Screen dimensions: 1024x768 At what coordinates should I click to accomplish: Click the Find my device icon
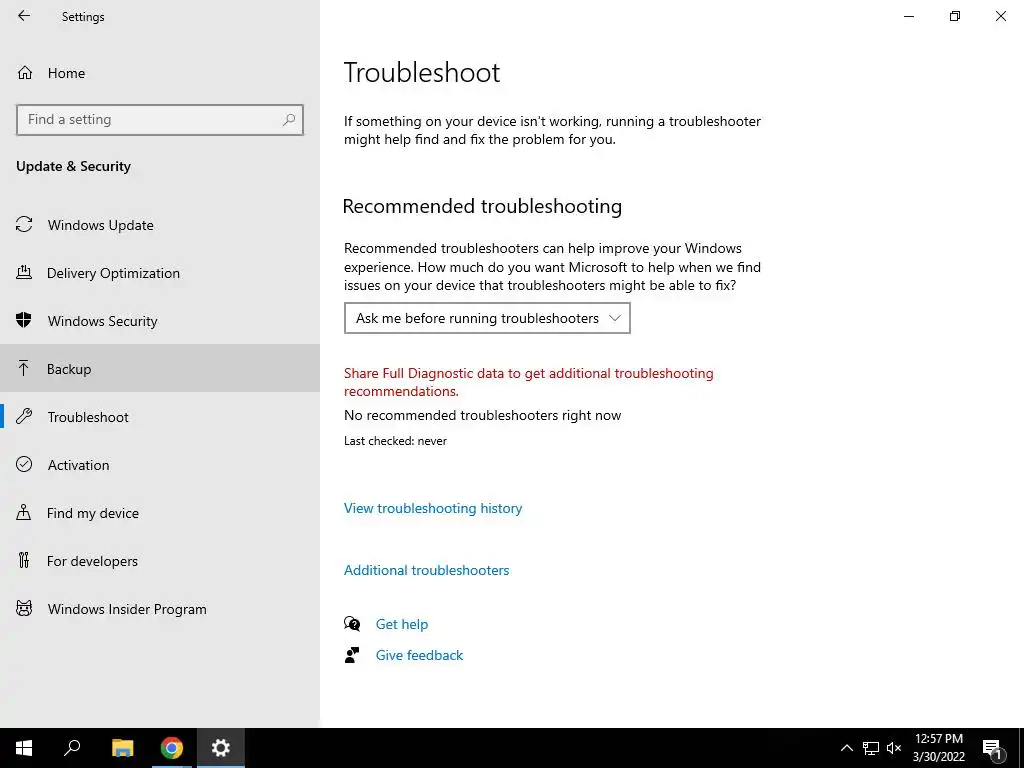(24, 512)
